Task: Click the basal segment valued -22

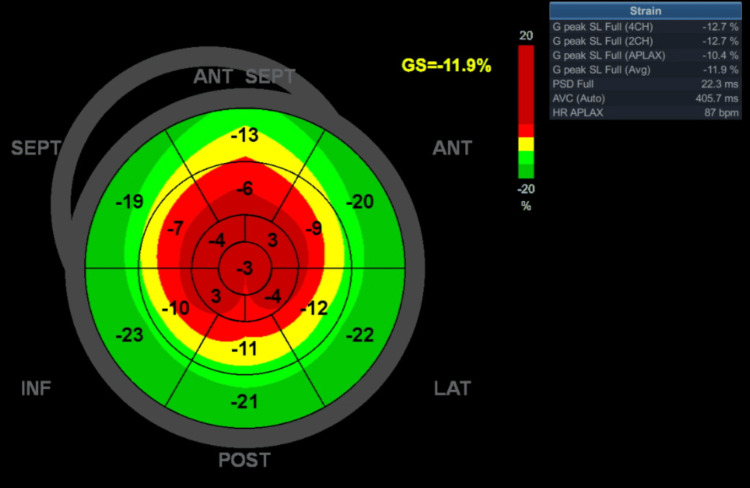Action: click(x=360, y=335)
